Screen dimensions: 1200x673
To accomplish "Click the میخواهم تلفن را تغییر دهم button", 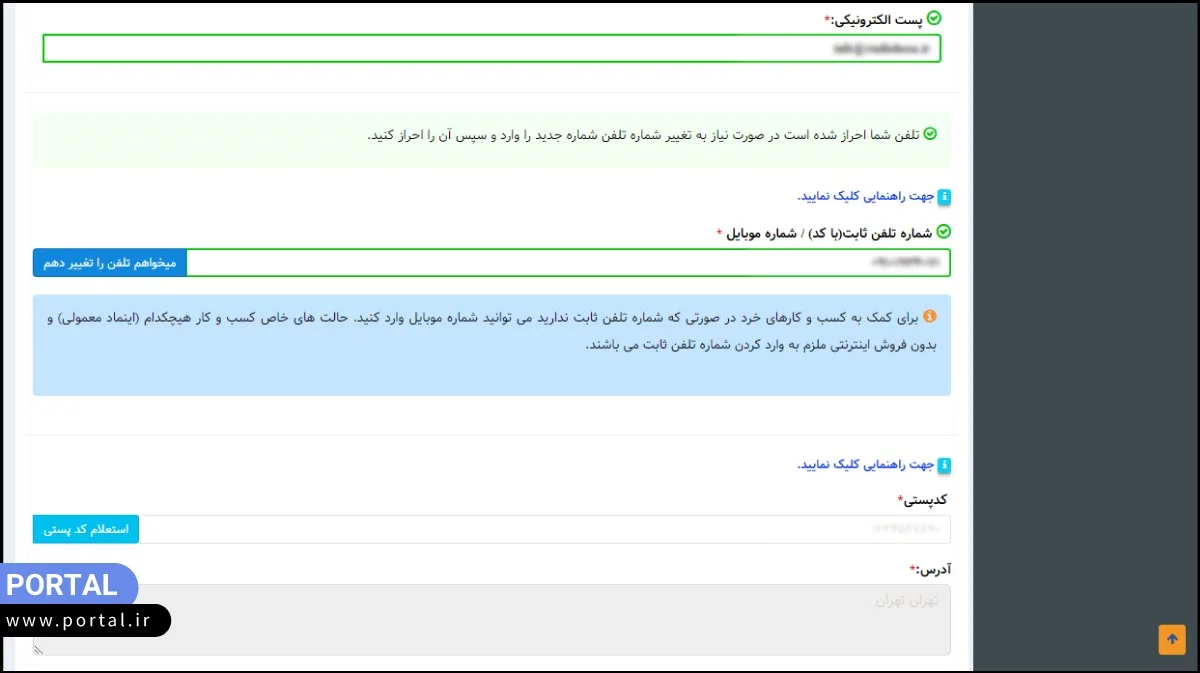I will click(108, 263).
